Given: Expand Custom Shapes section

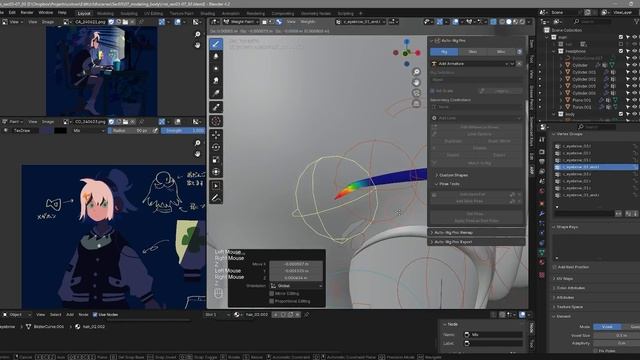Looking at the screenshot, I should (453, 175).
